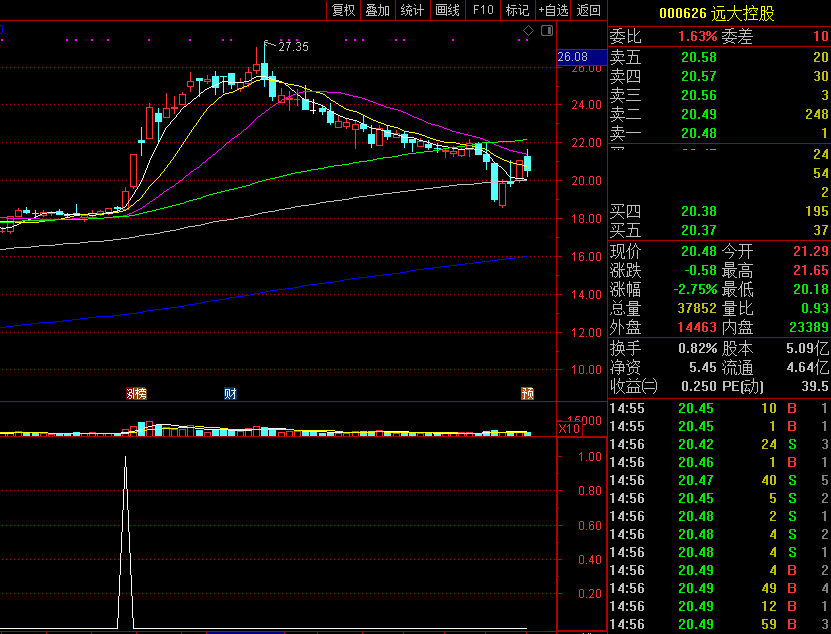Select the 14:56 tick with volume 59

pos(719,624)
